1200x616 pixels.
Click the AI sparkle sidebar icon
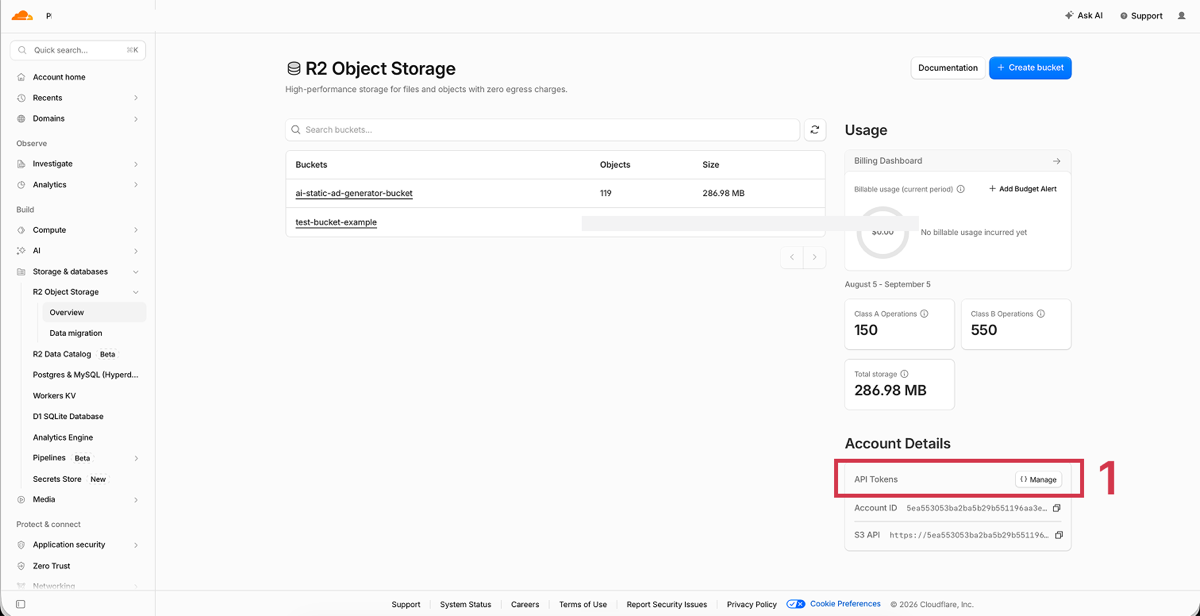(21, 251)
